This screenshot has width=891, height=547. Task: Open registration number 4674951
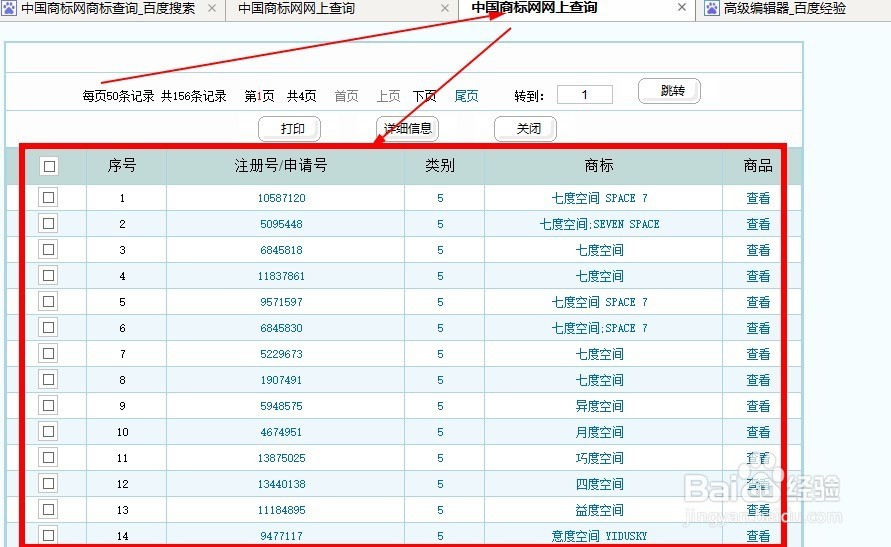tap(281, 432)
